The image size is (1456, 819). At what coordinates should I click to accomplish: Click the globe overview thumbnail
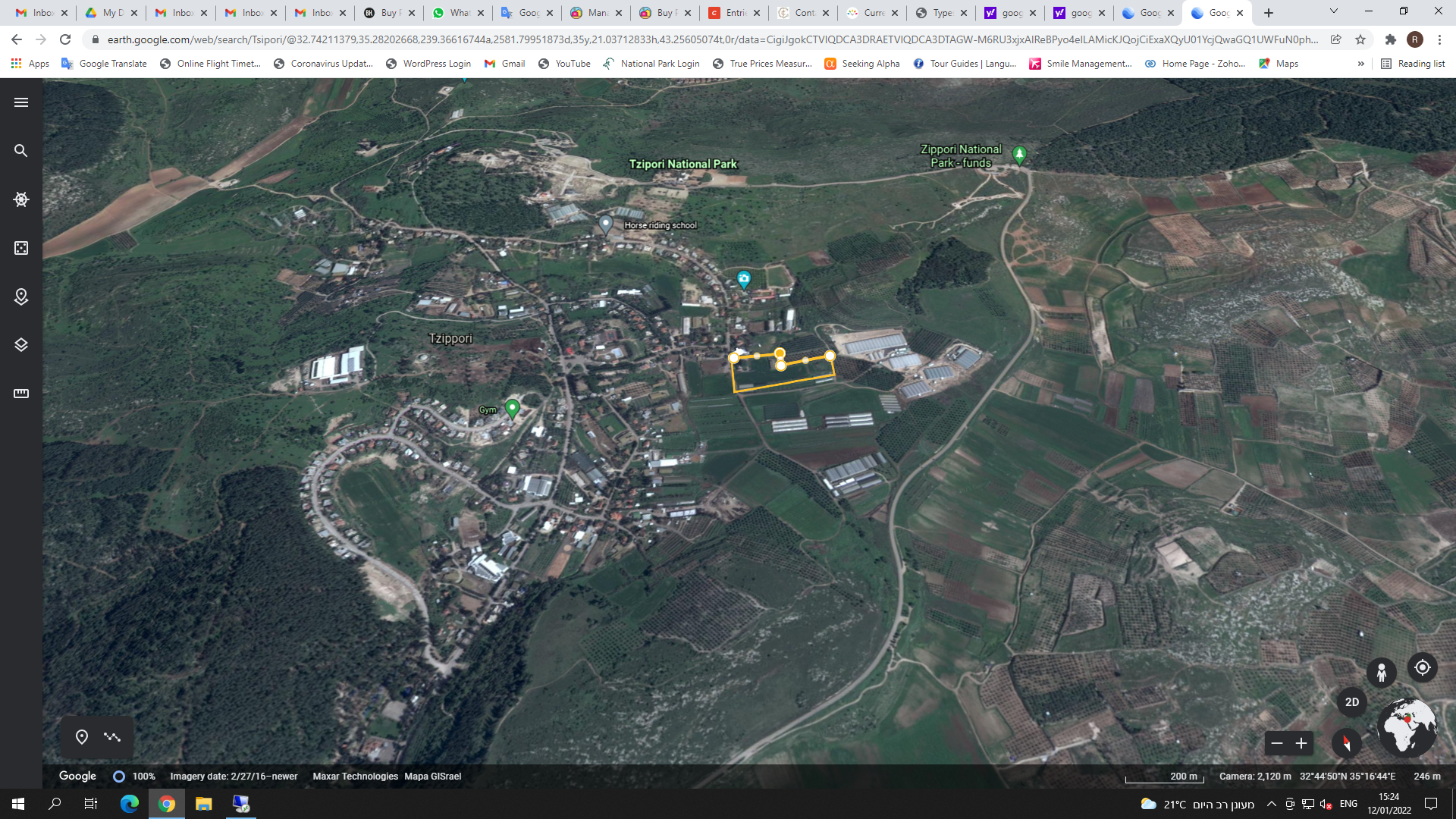[x=1407, y=726]
